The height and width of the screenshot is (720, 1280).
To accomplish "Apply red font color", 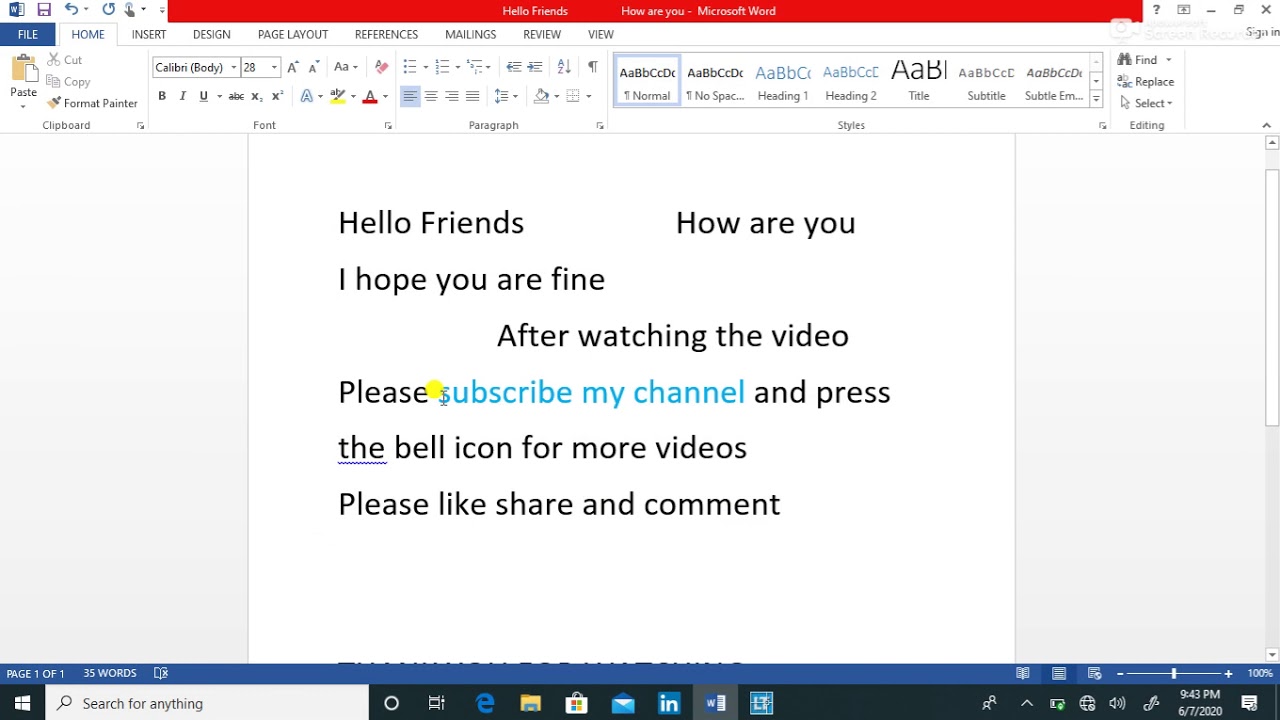I will click(x=370, y=96).
